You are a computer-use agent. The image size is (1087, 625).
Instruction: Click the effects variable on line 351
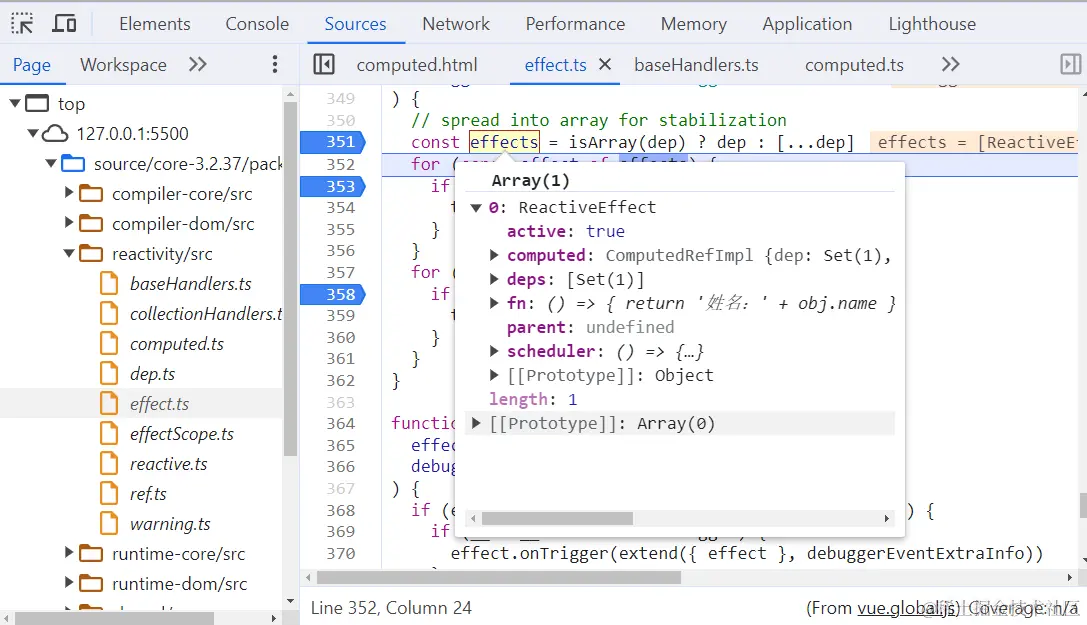click(x=504, y=142)
